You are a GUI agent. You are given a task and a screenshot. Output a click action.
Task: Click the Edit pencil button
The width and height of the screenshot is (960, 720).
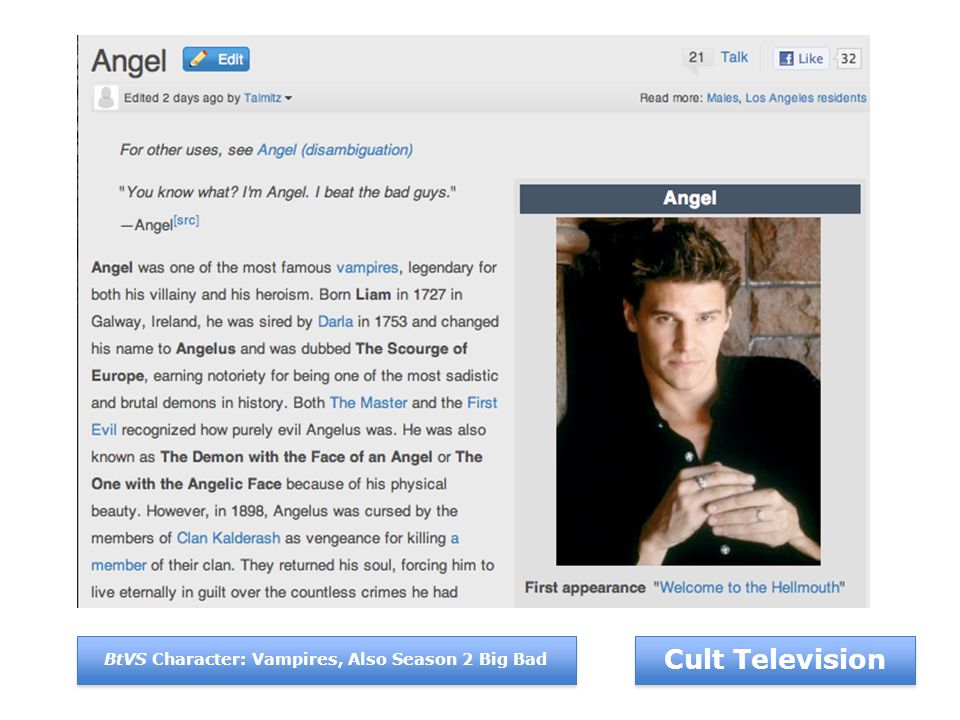tap(216, 59)
